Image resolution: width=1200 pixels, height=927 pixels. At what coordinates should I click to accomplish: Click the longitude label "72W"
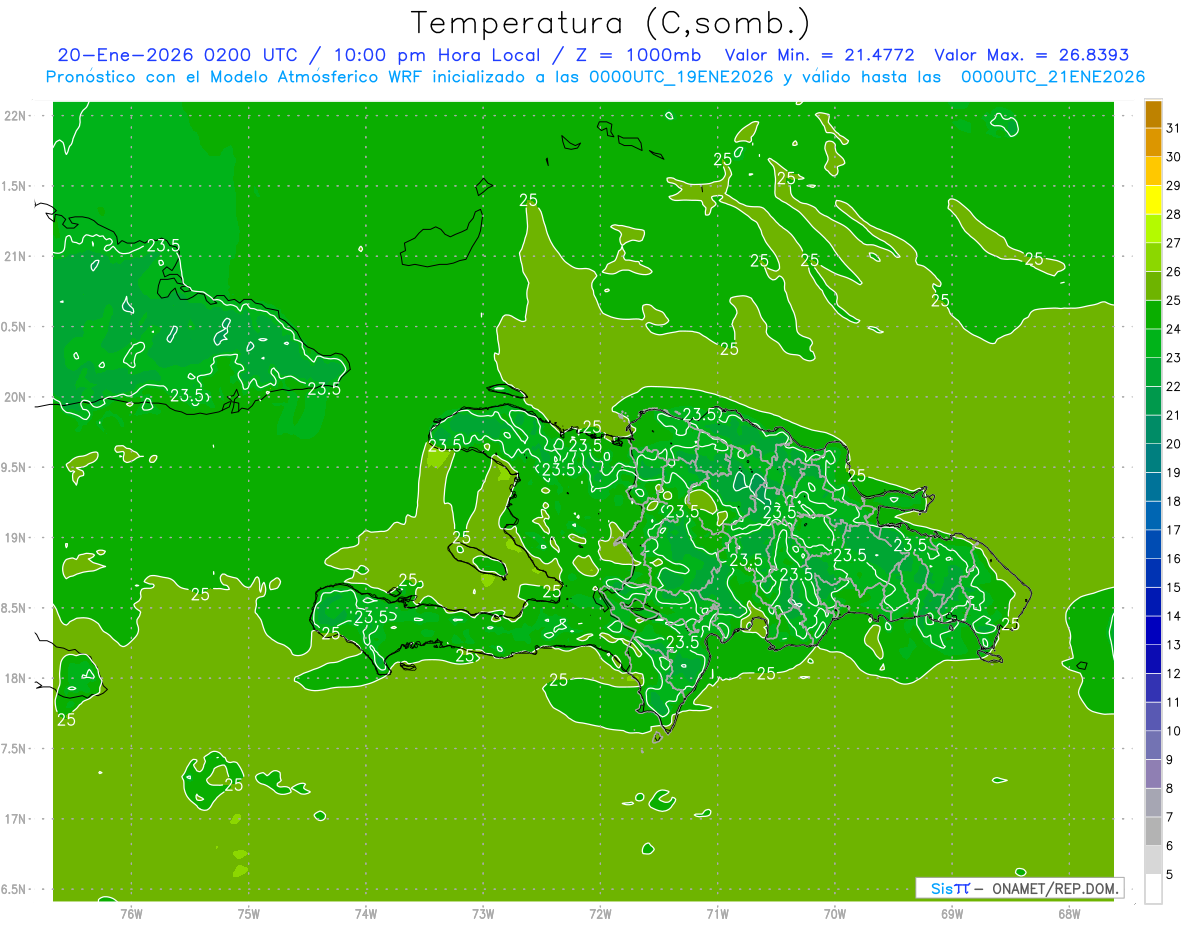coord(601,913)
